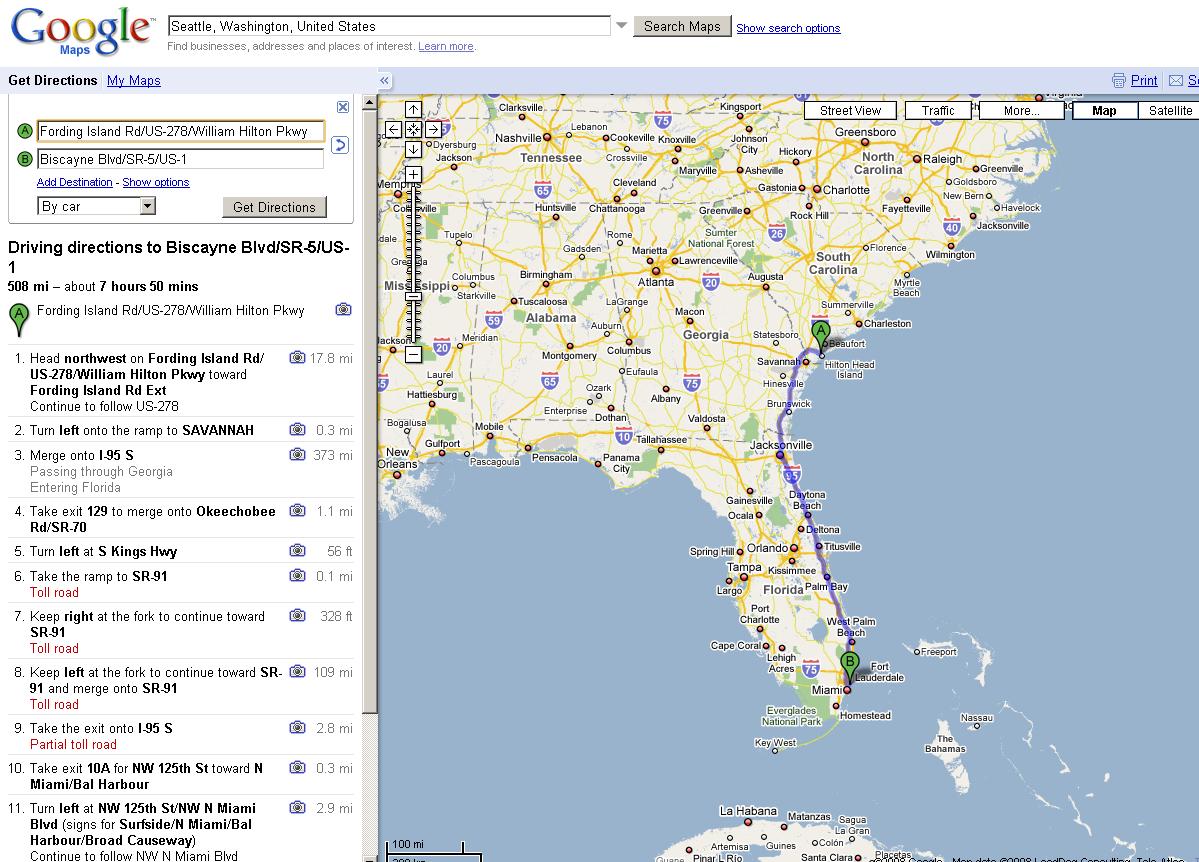Click the zoom in plus button

click(413, 175)
